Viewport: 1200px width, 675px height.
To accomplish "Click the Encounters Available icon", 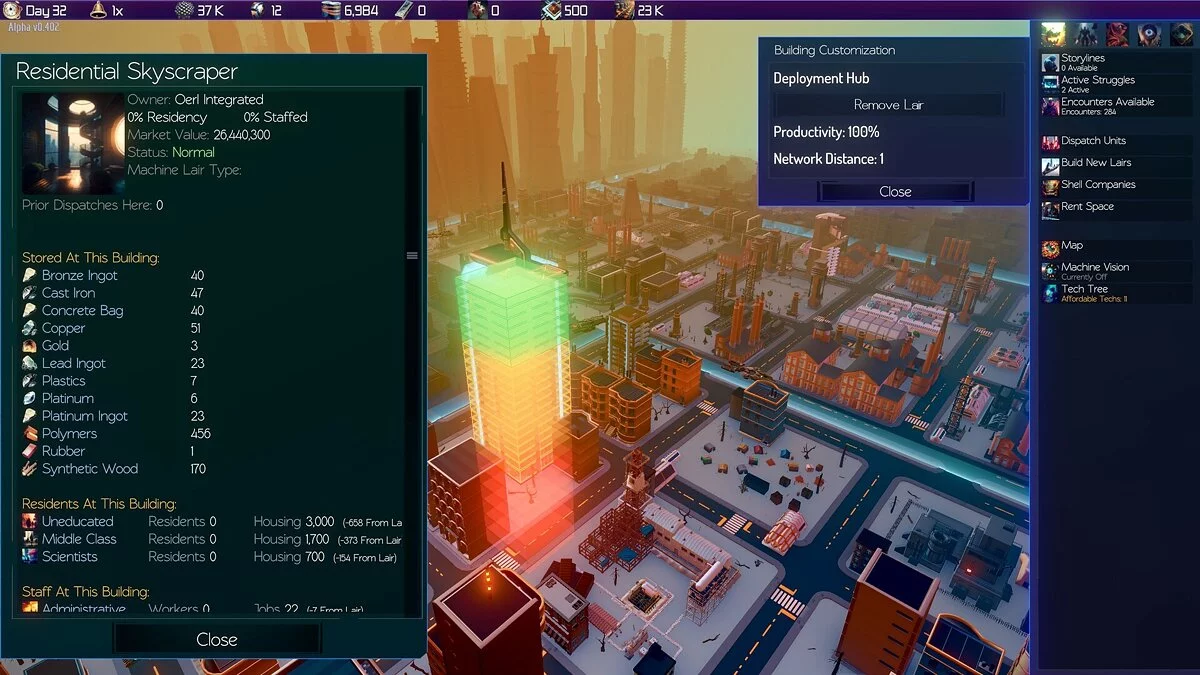I will tap(1050, 106).
